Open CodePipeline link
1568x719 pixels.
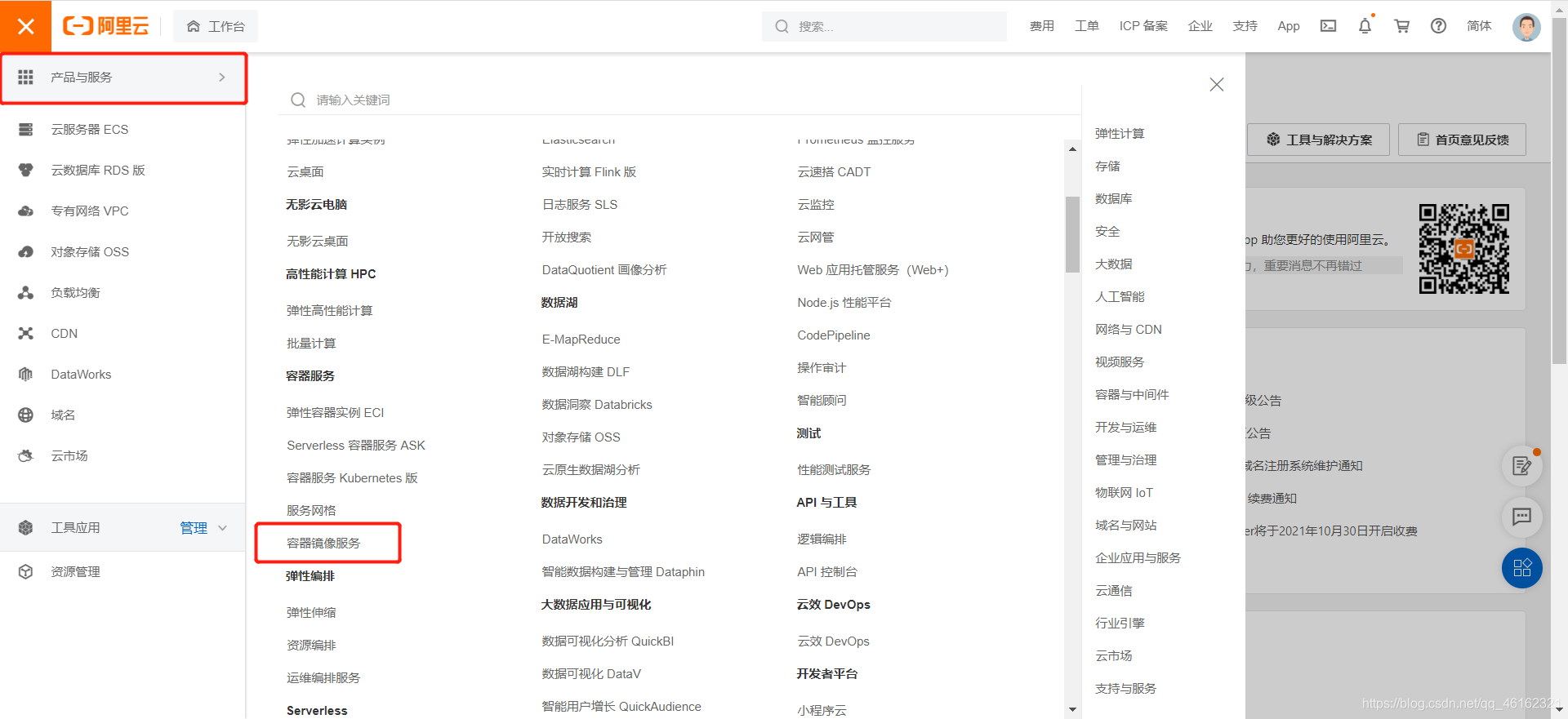834,335
